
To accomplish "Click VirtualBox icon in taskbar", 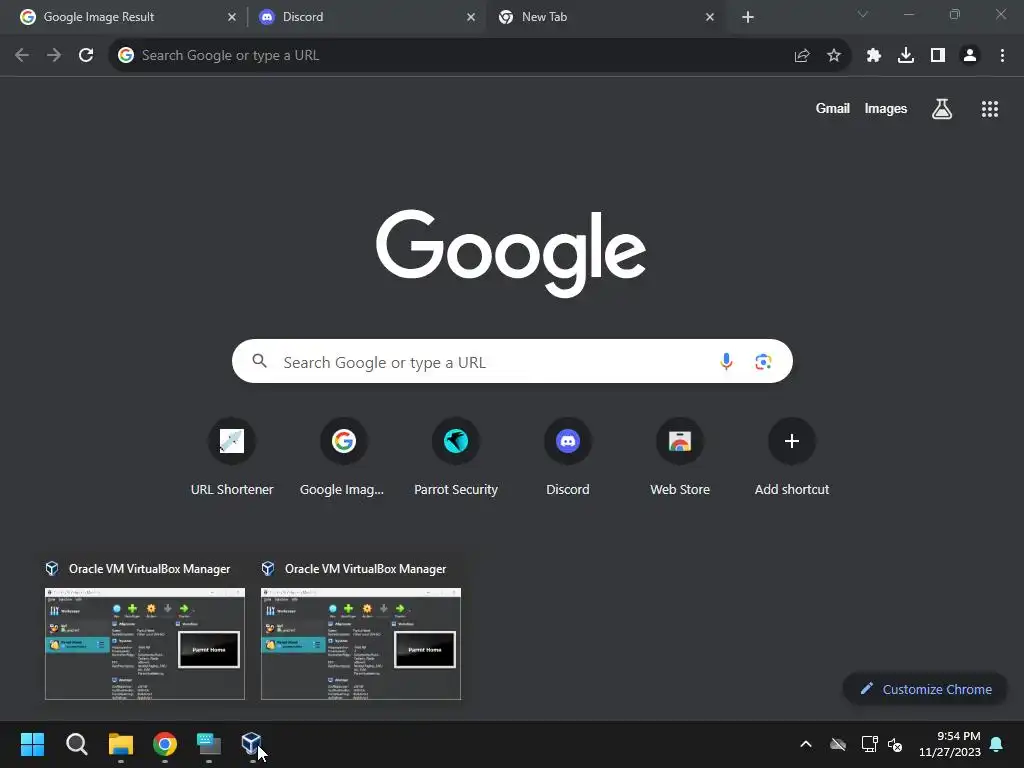I will (x=252, y=743).
